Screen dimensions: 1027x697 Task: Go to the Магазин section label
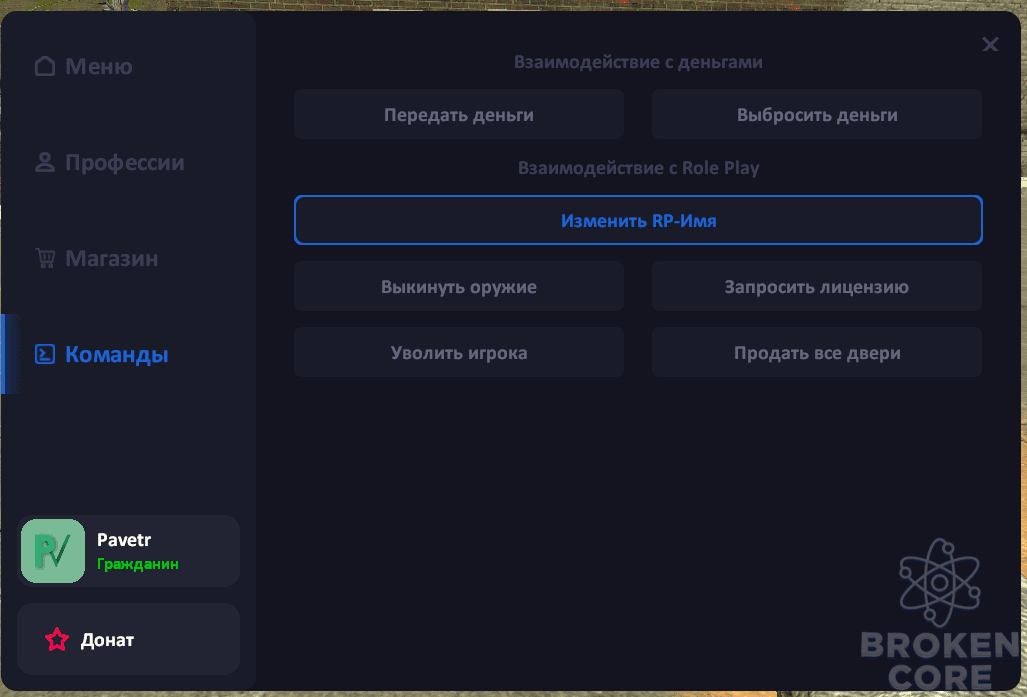[112, 258]
